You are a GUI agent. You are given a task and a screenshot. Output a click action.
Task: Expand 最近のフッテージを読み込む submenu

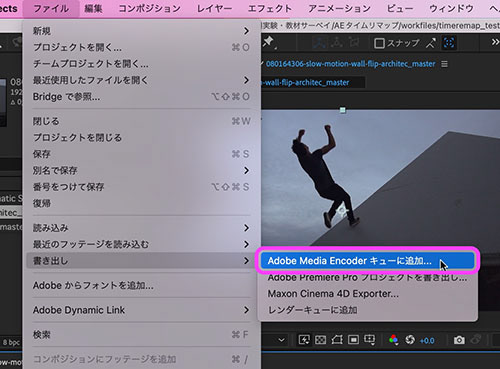click(246, 244)
